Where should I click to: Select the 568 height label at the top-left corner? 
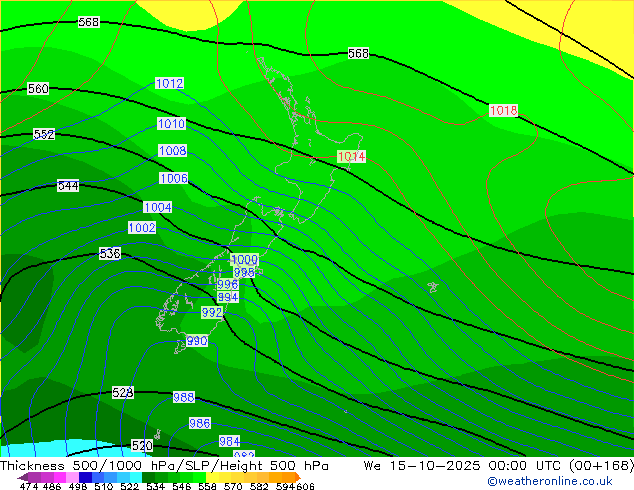click(89, 22)
